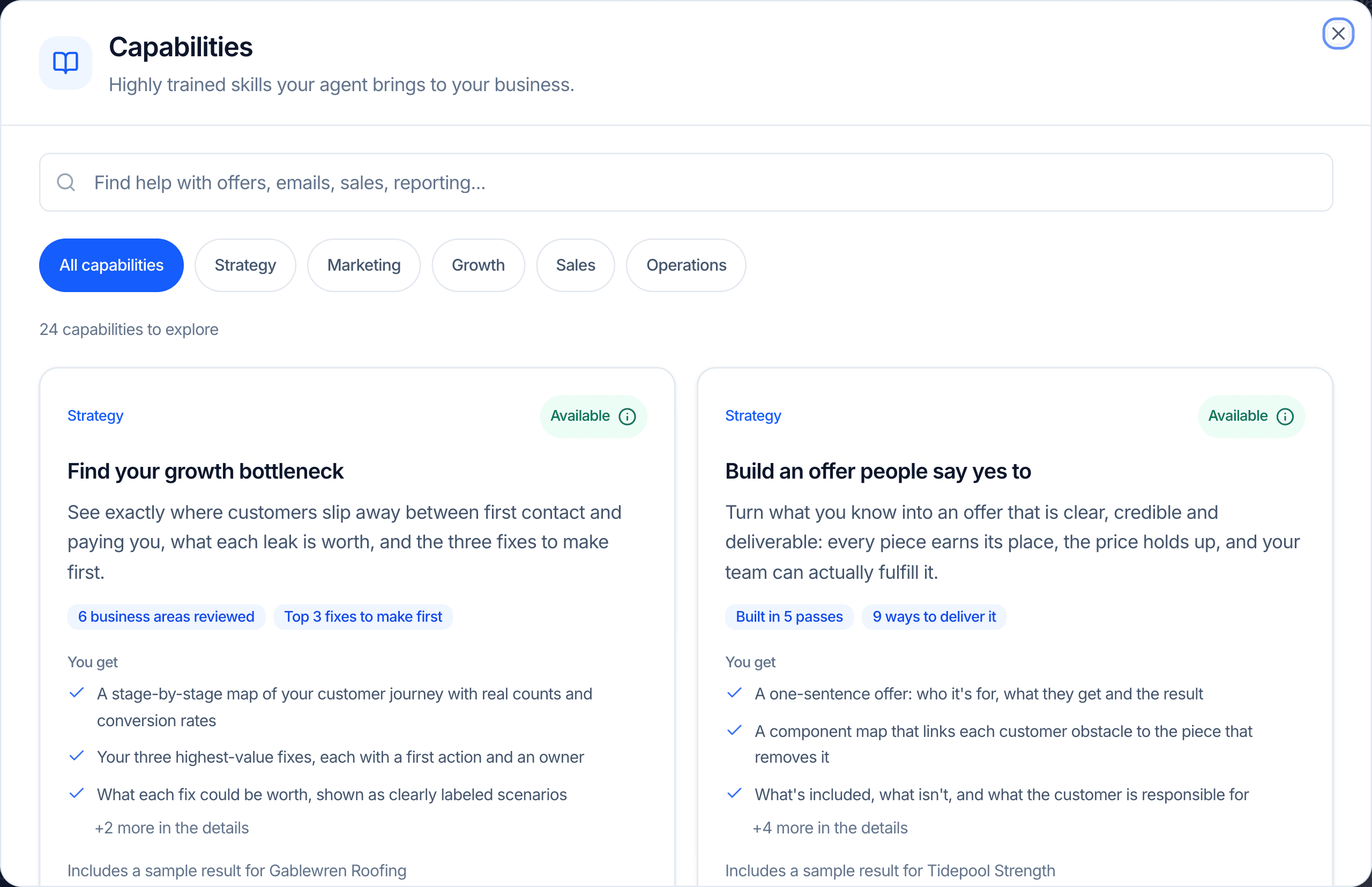The image size is (1372, 887).
Task: Open the Find your growth bottleneck title
Action: point(205,471)
